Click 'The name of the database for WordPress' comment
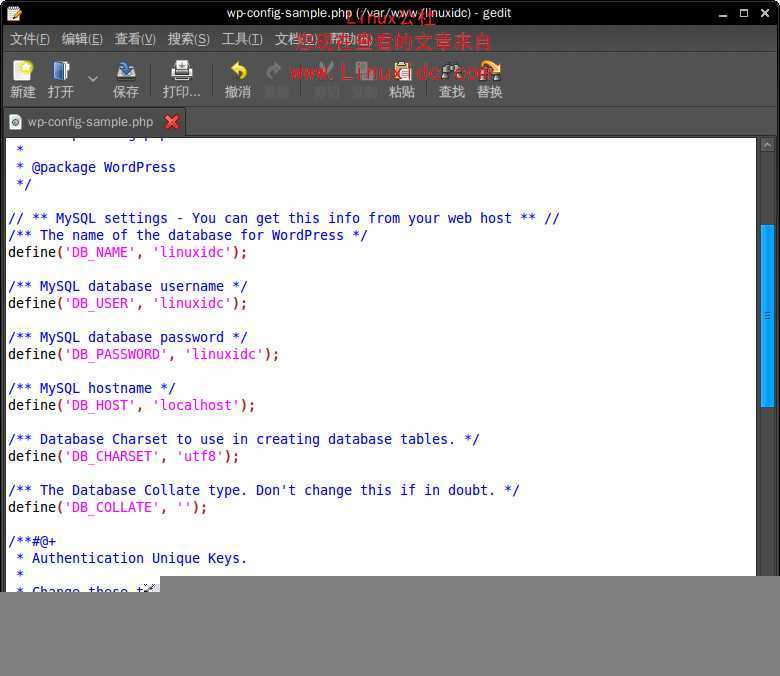Image resolution: width=780 pixels, height=676 pixels. (188, 235)
